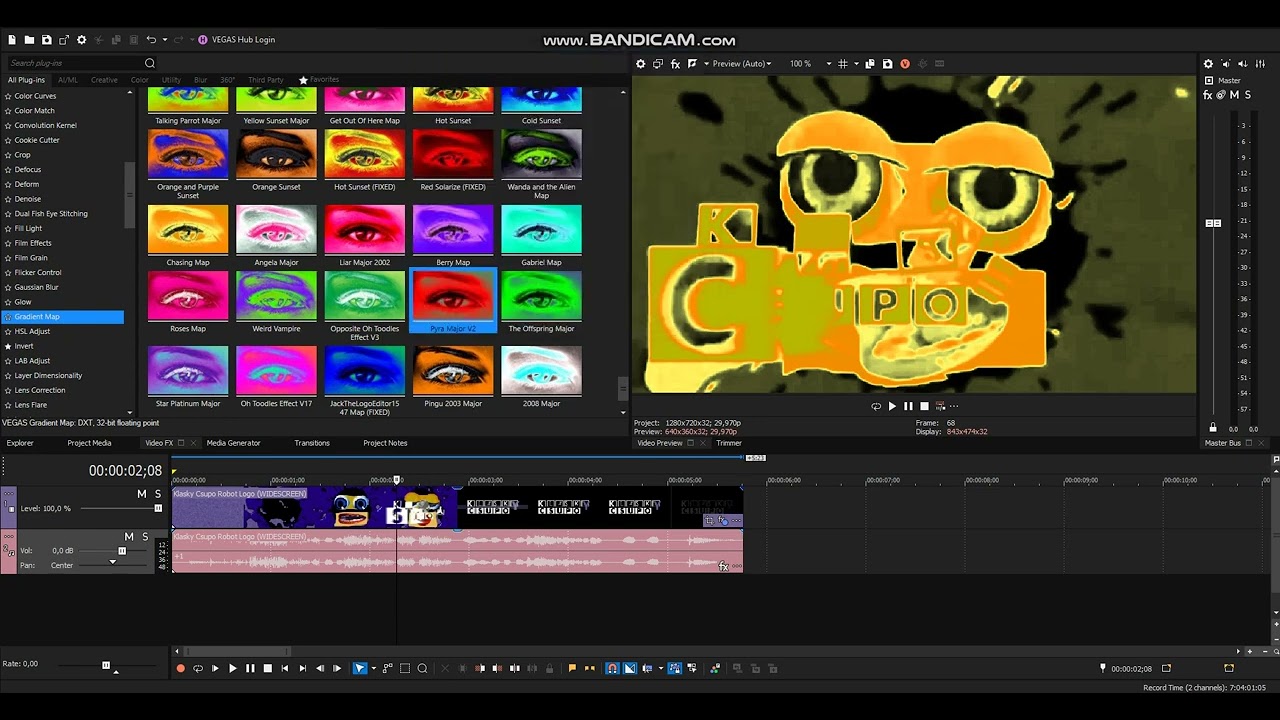This screenshot has height=720, width=1280.
Task: Adjust the playback Rate slider
Action: [x=106, y=665]
